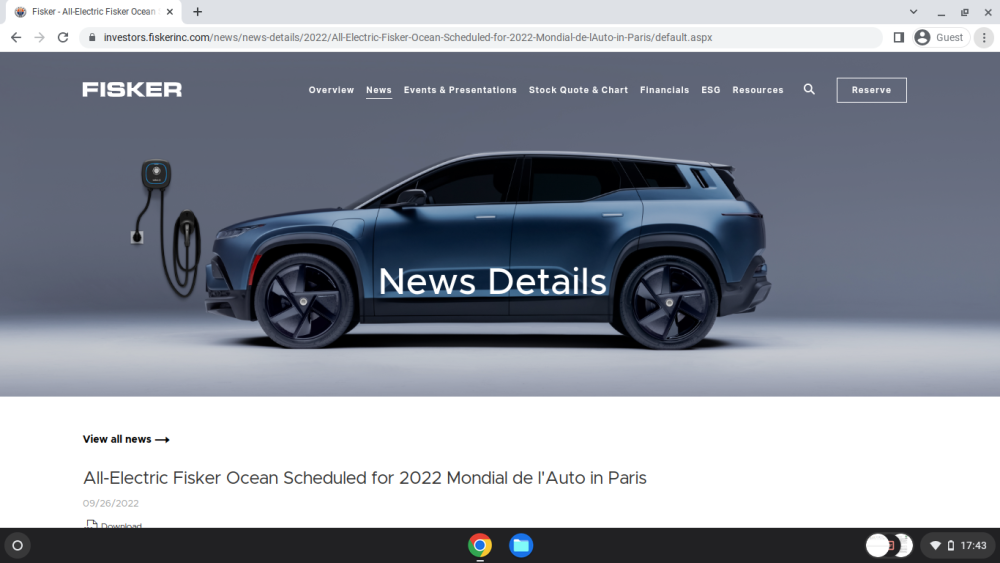This screenshot has height=563, width=1000.
Task: Open the ChromeOS launcher
Action: click(18, 545)
